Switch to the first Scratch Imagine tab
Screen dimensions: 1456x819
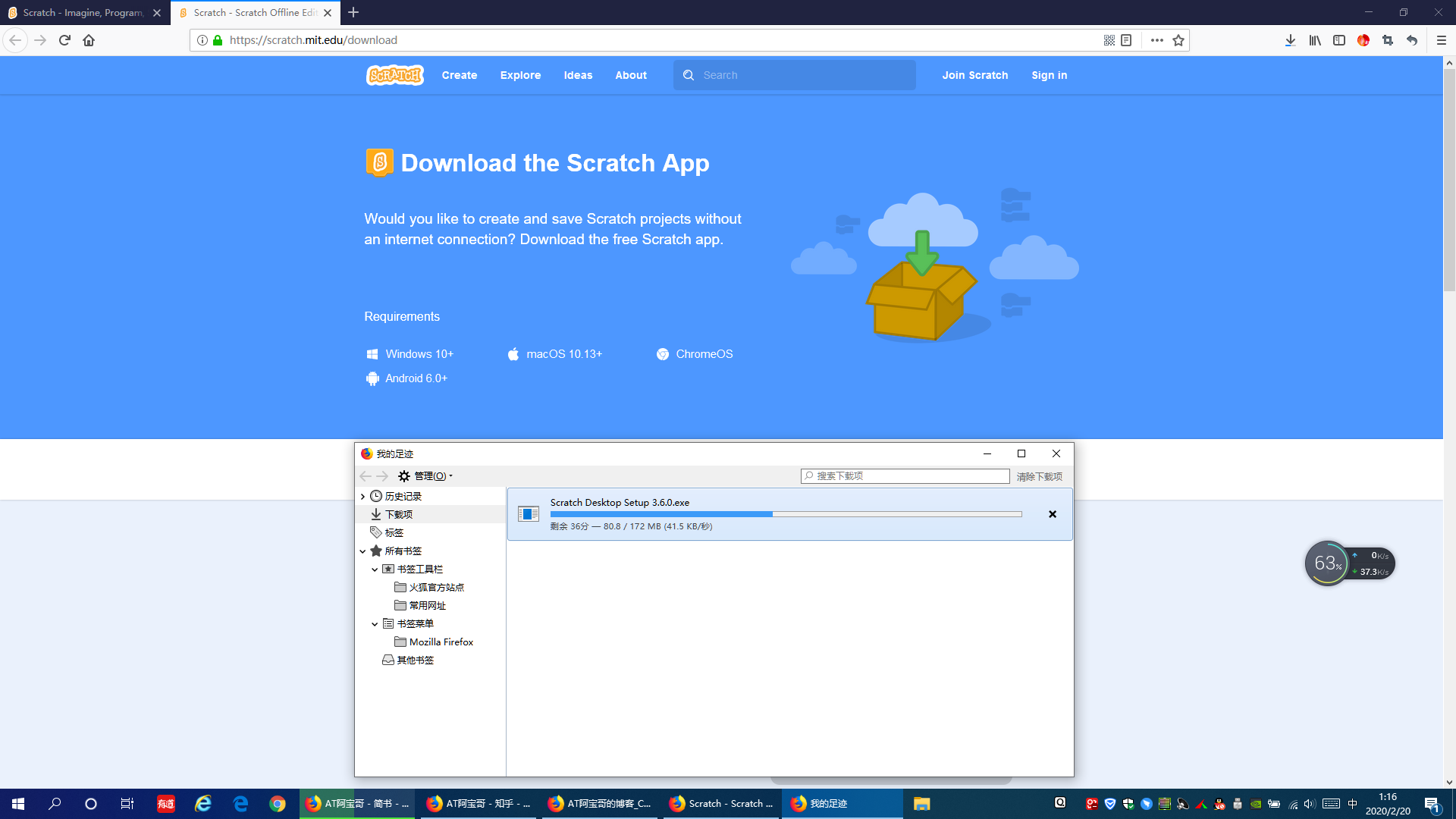point(82,13)
